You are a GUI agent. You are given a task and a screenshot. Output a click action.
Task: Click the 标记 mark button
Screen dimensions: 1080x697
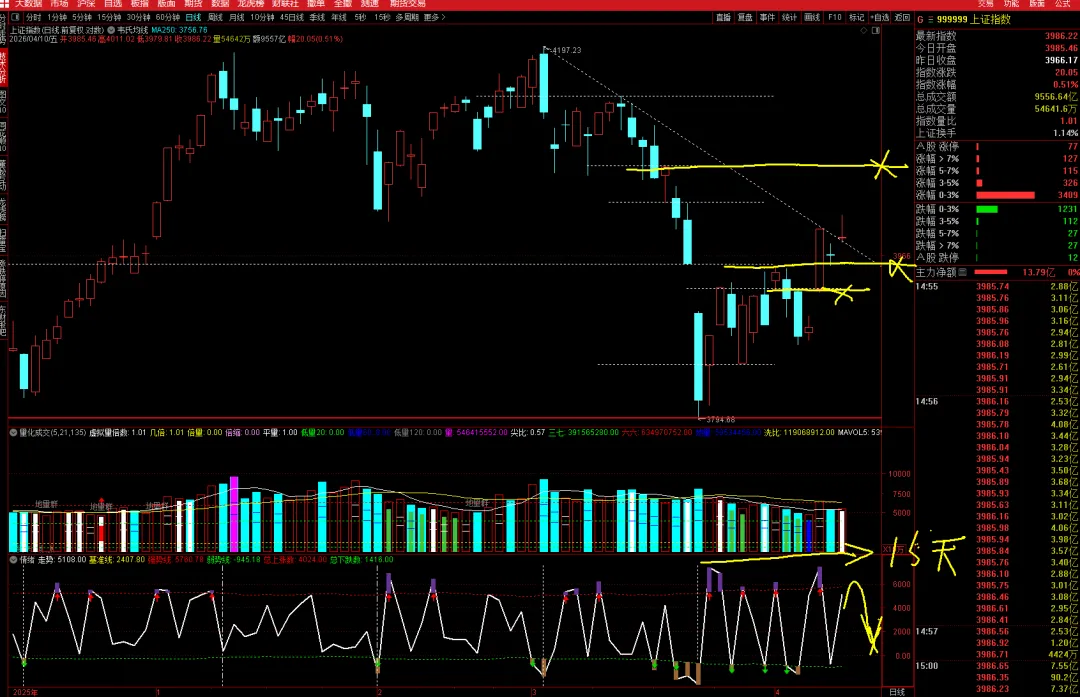click(x=856, y=17)
